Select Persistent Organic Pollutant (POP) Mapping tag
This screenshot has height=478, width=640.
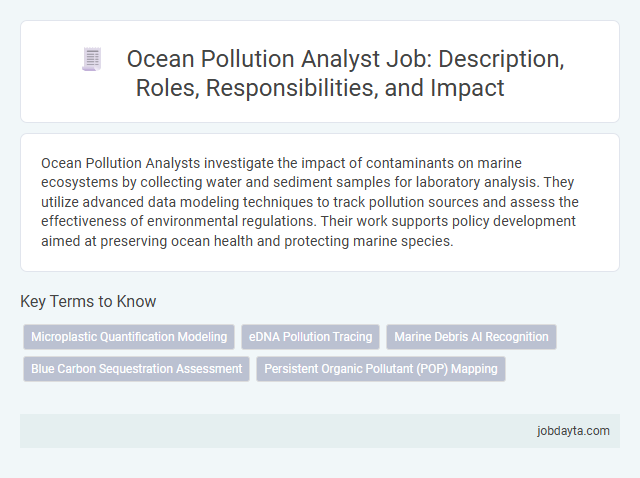tap(381, 369)
